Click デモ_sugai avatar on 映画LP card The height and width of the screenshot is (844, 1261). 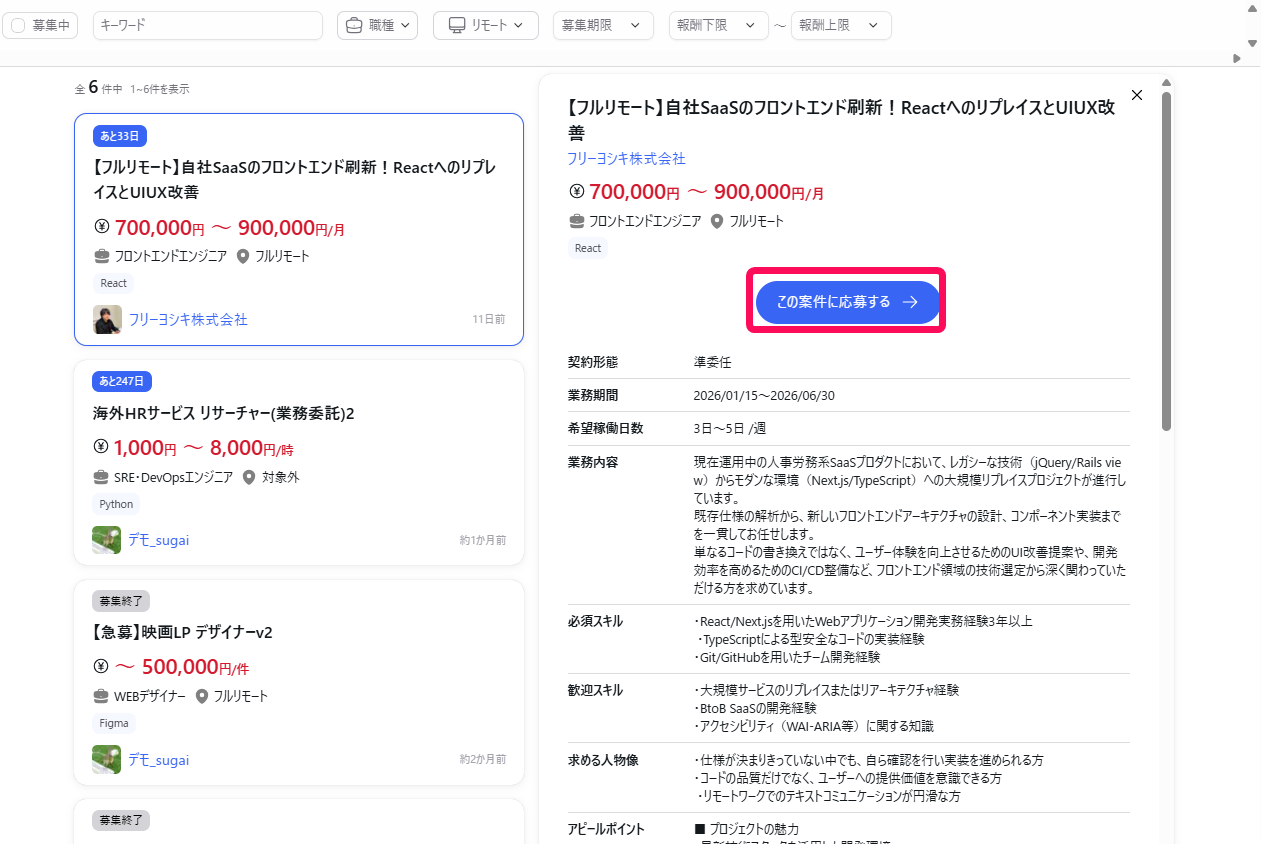point(107,760)
